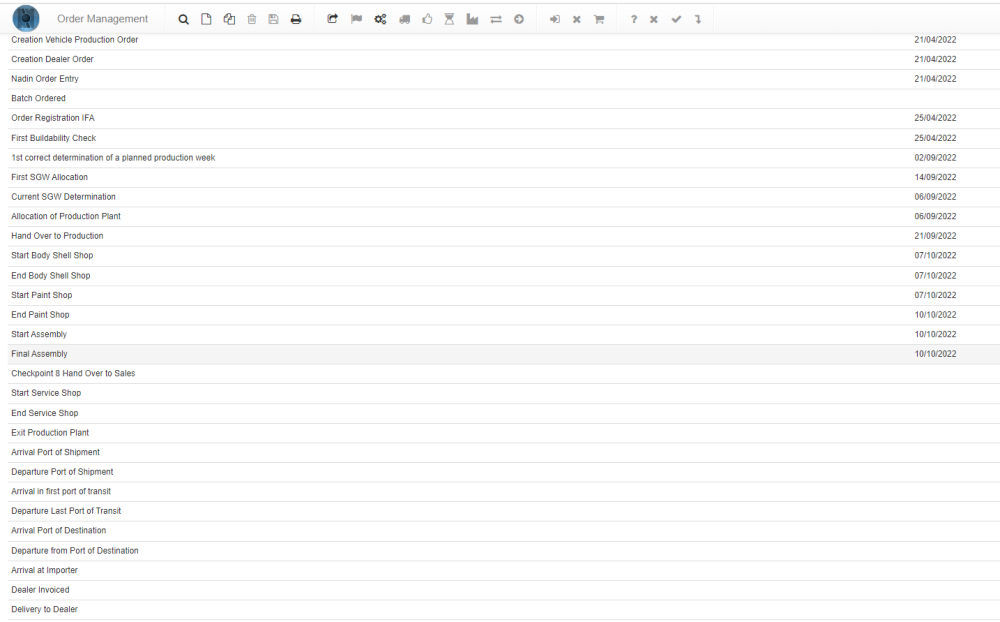Click the checkmark icon

(x=676, y=19)
